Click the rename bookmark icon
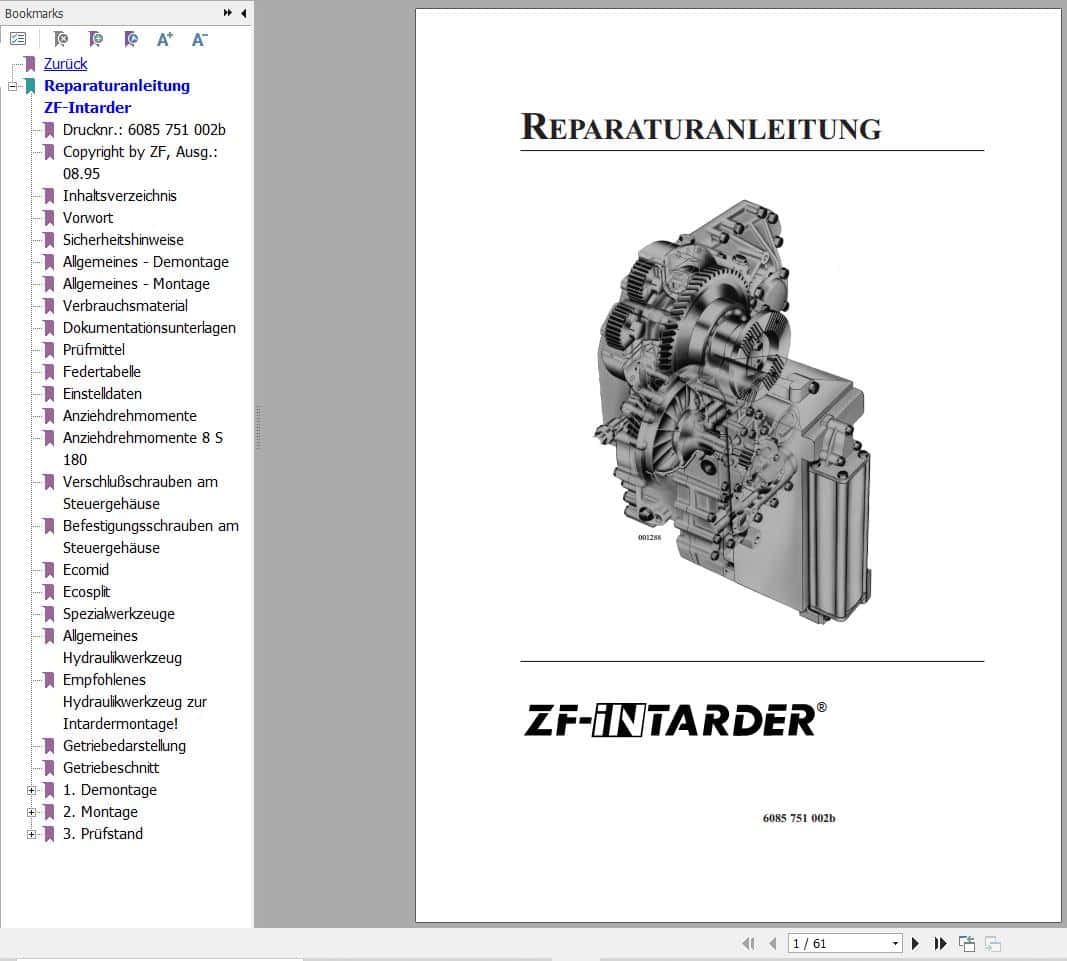Screen dimensions: 1067x961 [x=131, y=39]
